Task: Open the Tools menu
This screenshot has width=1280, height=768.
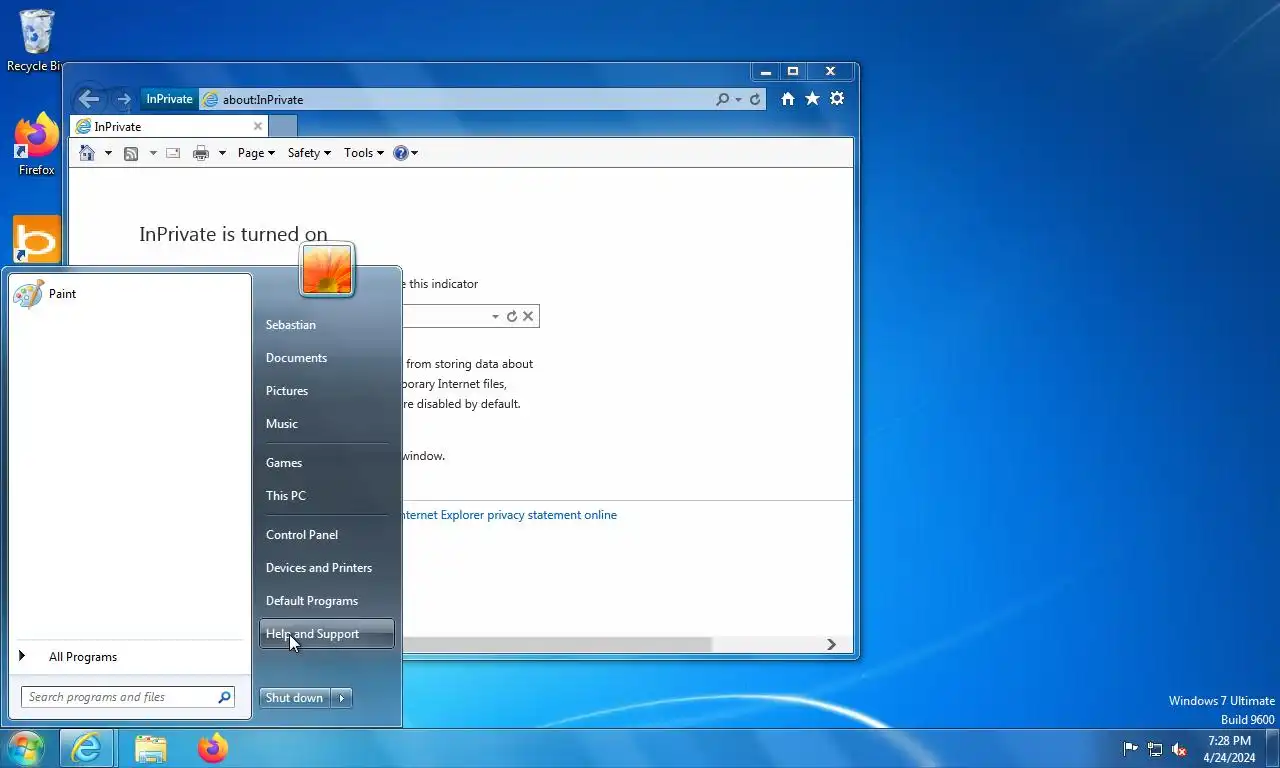Action: click(364, 153)
